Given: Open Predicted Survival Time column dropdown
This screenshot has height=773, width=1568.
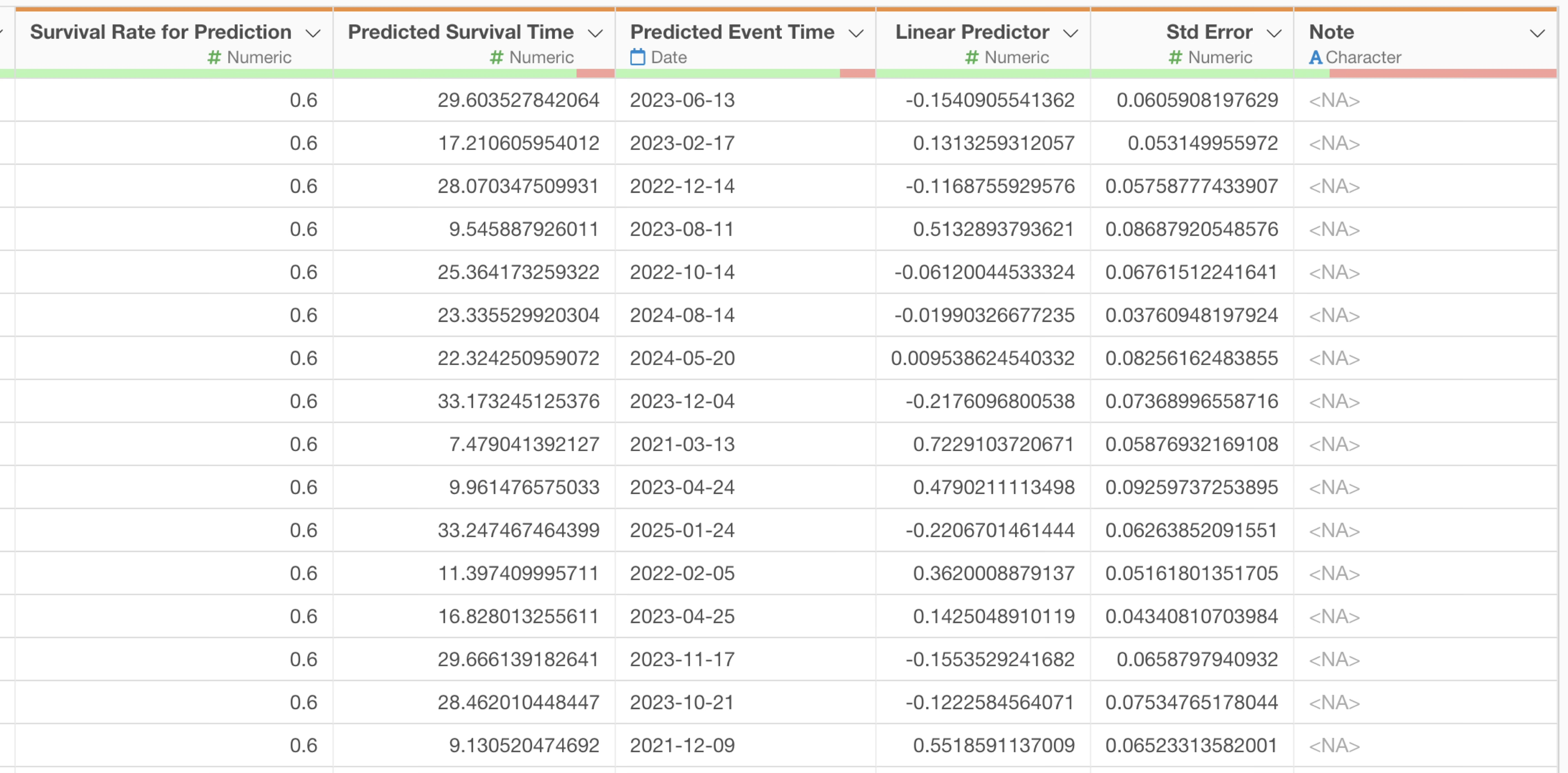Looking at the screenshot, I should pyautogui.click(x=595, y=33).
